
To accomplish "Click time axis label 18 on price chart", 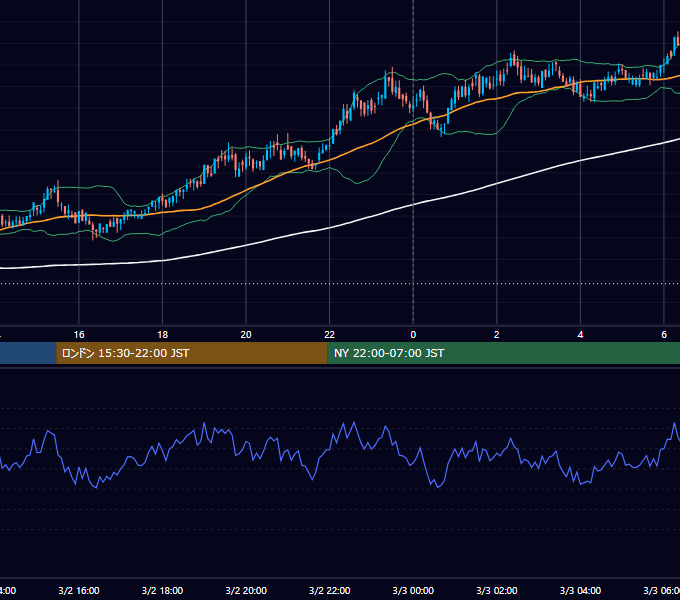I will click(x=162, y=334).
